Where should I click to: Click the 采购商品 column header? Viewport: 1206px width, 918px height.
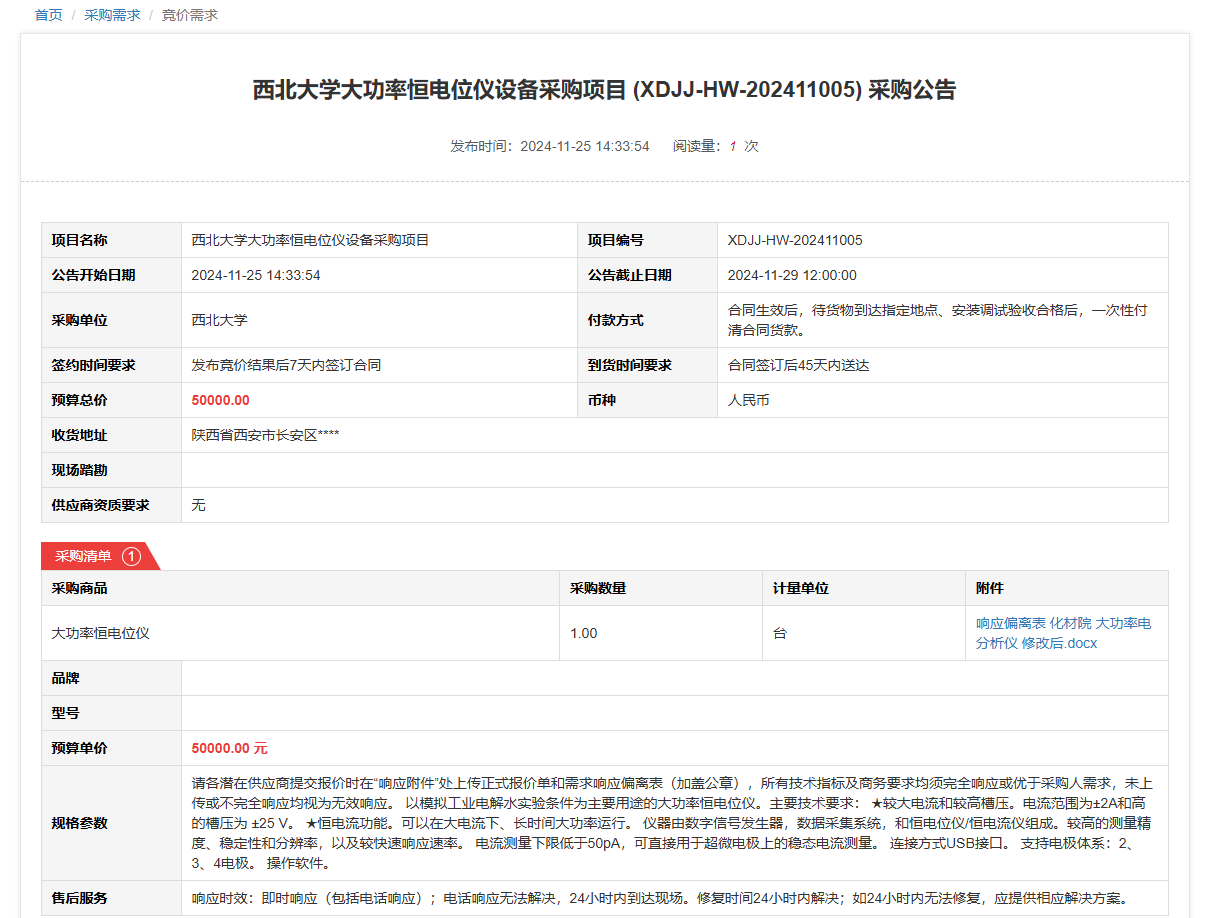pyautogui.click(x=80, y=588)
